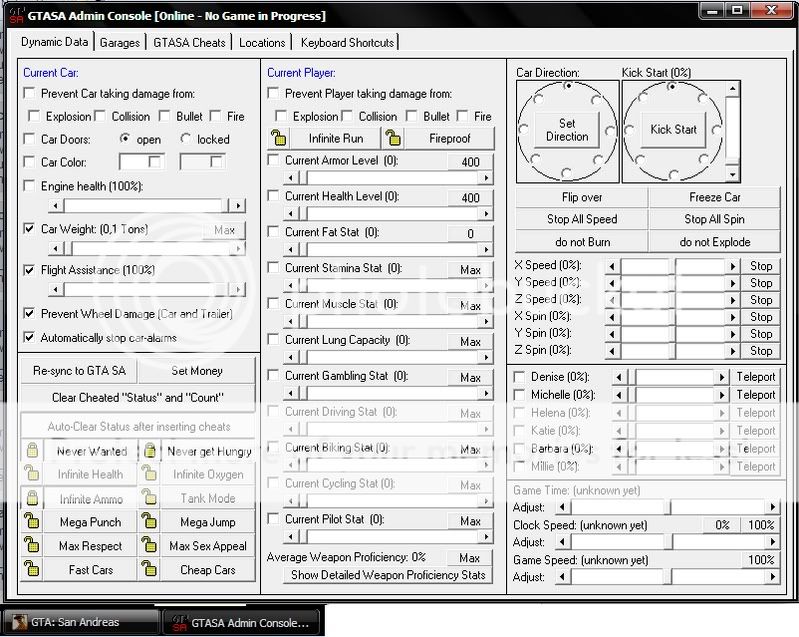Click left arrow of Current Armor Level slider
Viewport: 799px width, 637px height.
292,178
